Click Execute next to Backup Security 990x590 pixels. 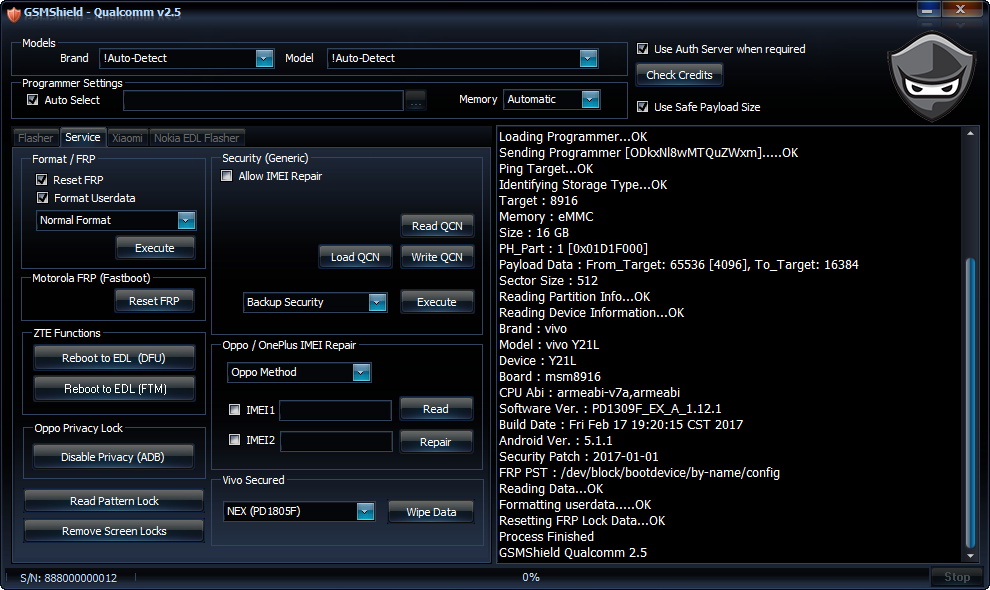pyautogui.click(x=437, y=303)
